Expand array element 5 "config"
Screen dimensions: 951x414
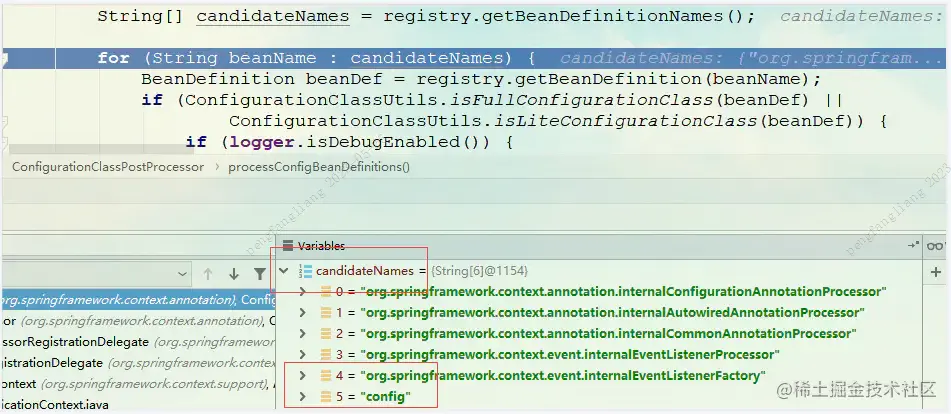(x=303, y=396)
